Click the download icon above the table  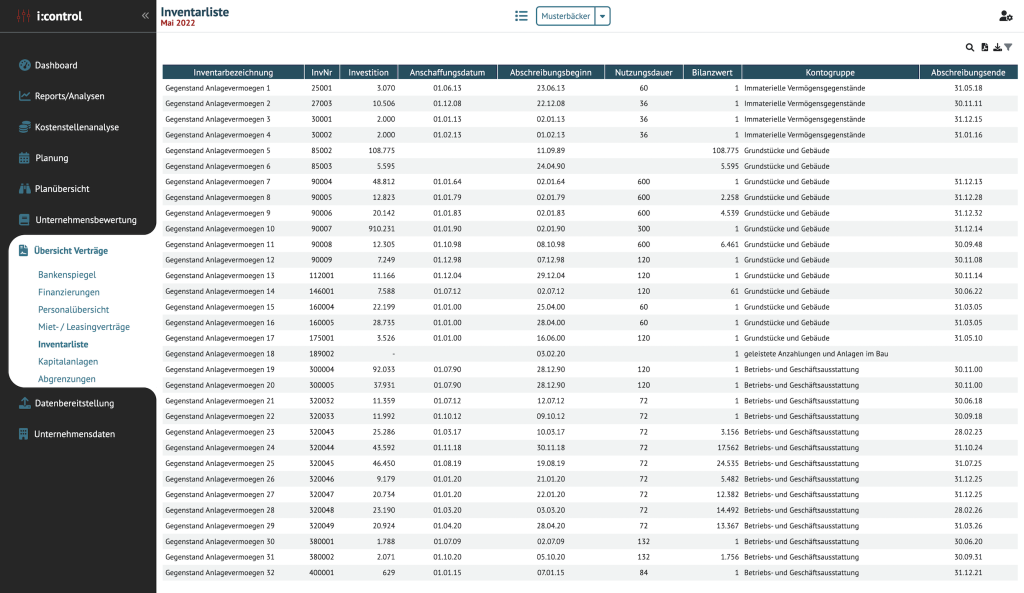tap(996, 47)
